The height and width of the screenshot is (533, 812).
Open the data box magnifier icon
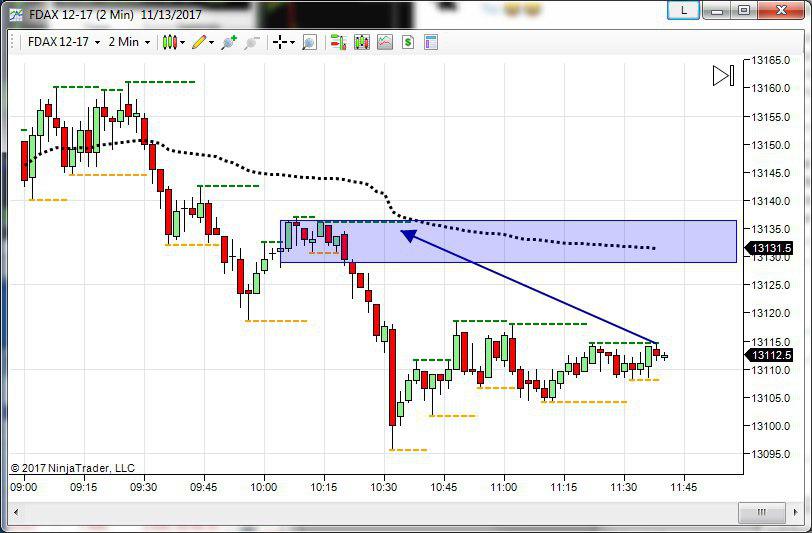[x=309, y=42]
